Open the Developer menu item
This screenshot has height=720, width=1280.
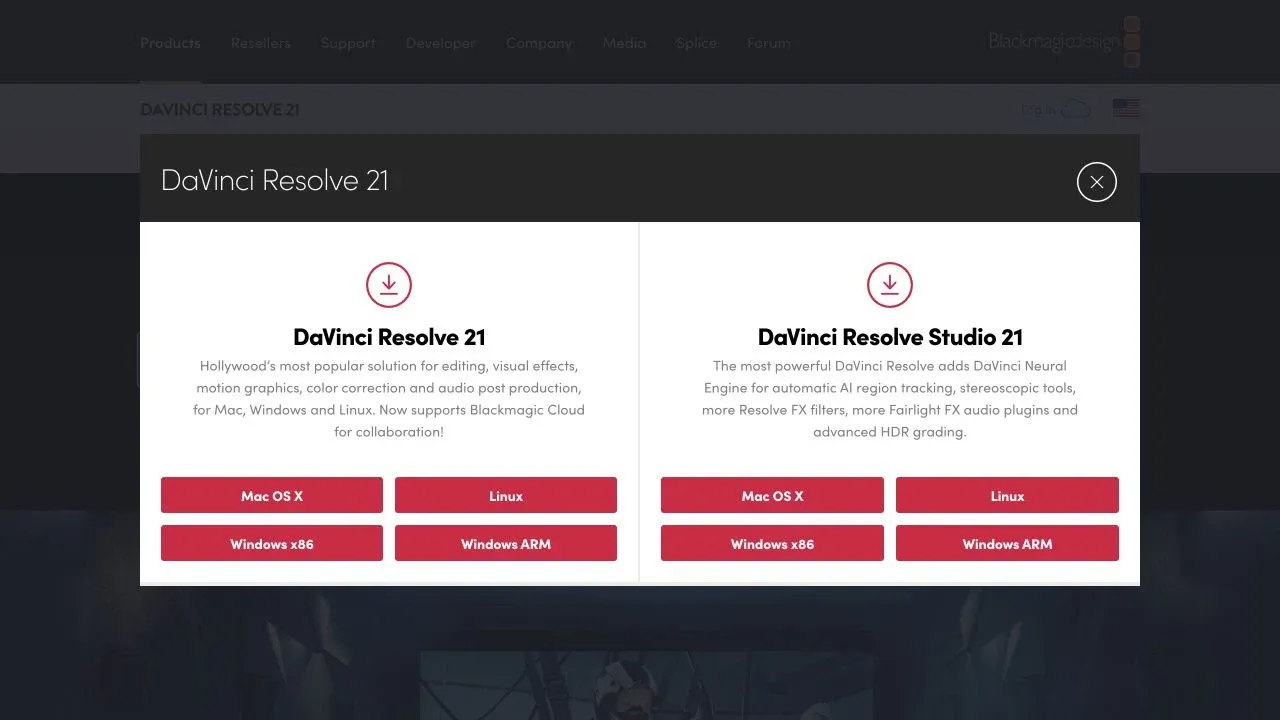(441, 43)
